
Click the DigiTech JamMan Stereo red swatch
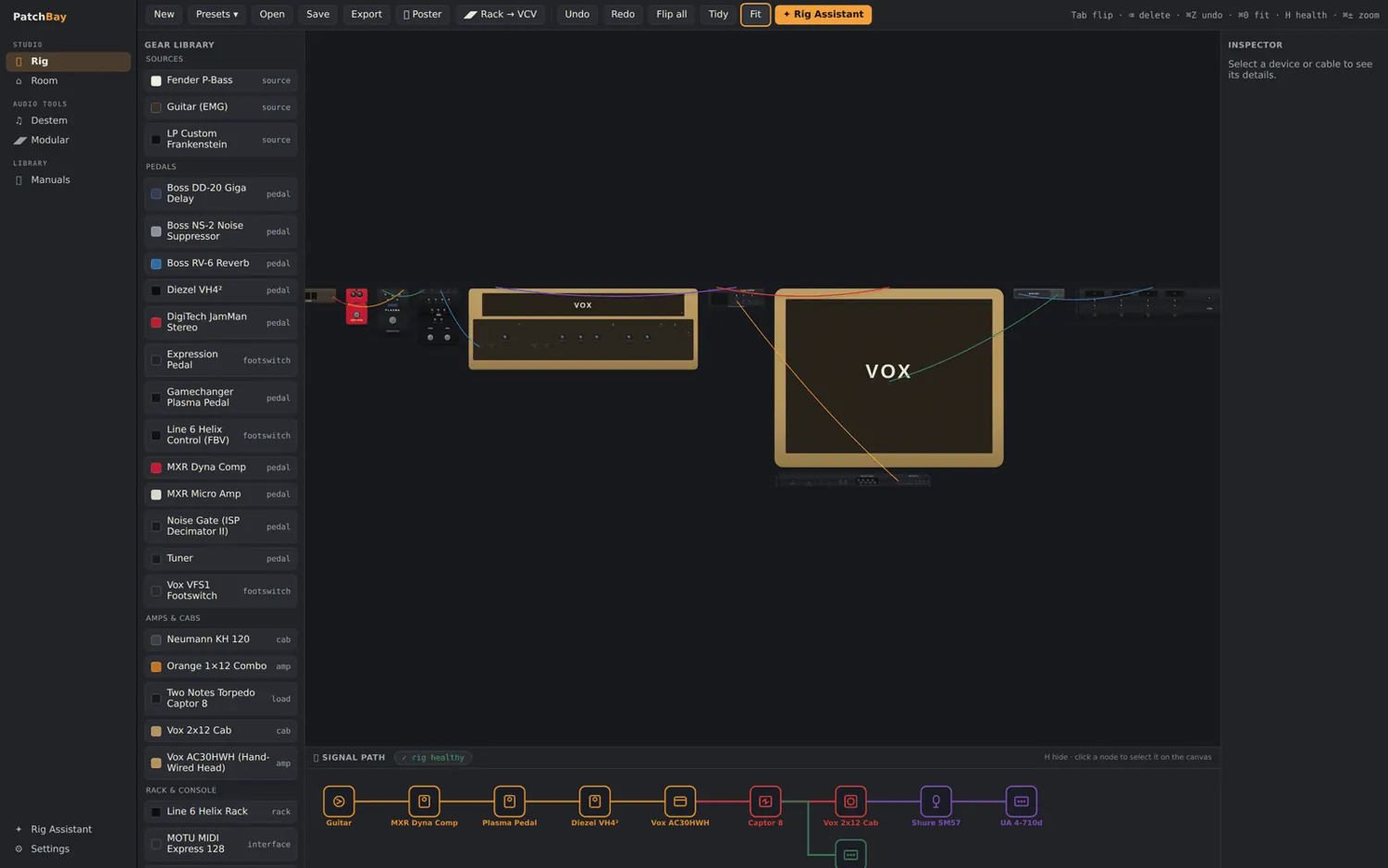click(x=156, y=323)
